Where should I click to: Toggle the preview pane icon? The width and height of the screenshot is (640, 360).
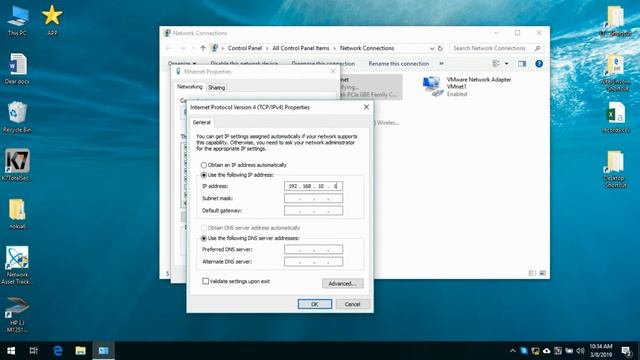(522, 64)
